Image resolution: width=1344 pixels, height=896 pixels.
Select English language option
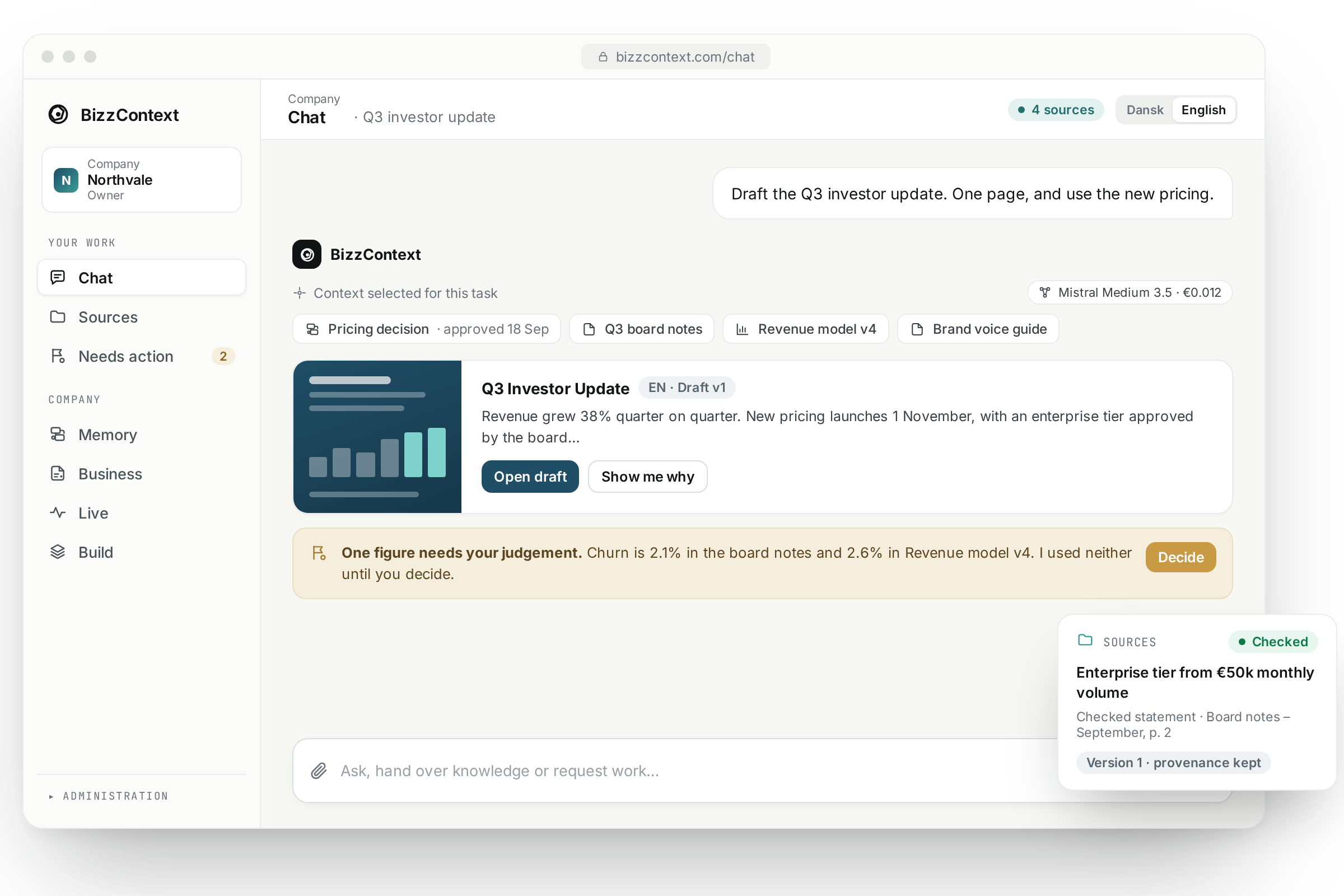click(1203, 110)
